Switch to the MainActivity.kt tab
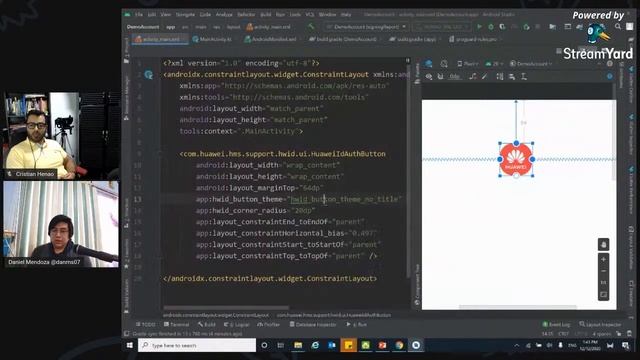The width and height of the screenshot is (640, 360). 212,39
